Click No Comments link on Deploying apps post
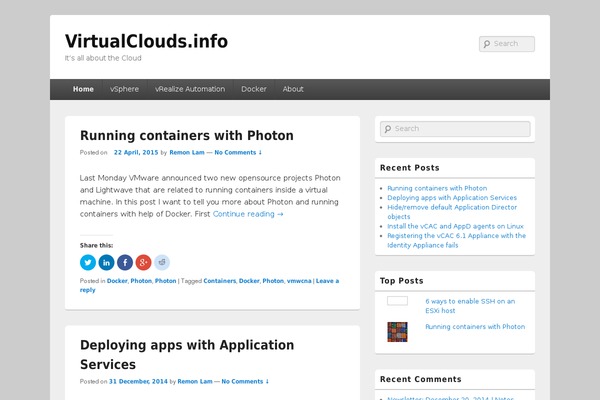 click(x=245, y=382)
